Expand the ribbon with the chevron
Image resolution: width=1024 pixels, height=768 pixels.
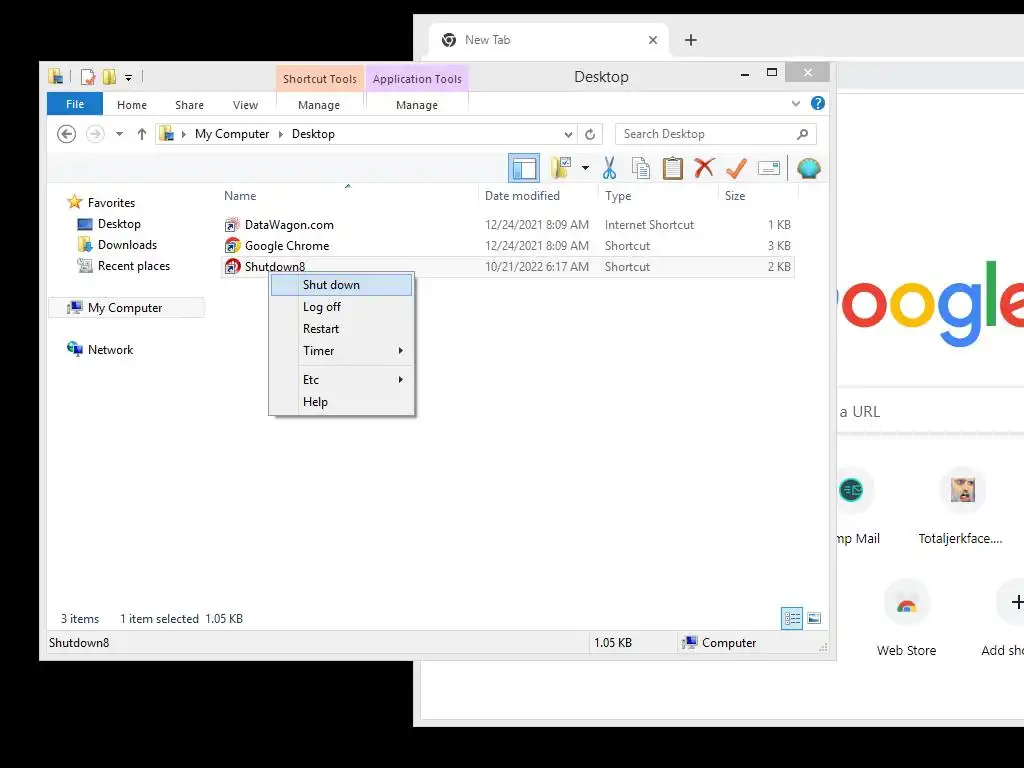point(795,103)
